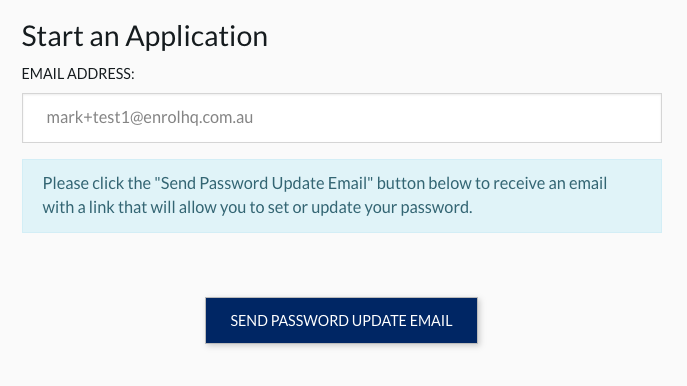Focus the email address input field
687x386 pixels.
(x=342, y=118)
